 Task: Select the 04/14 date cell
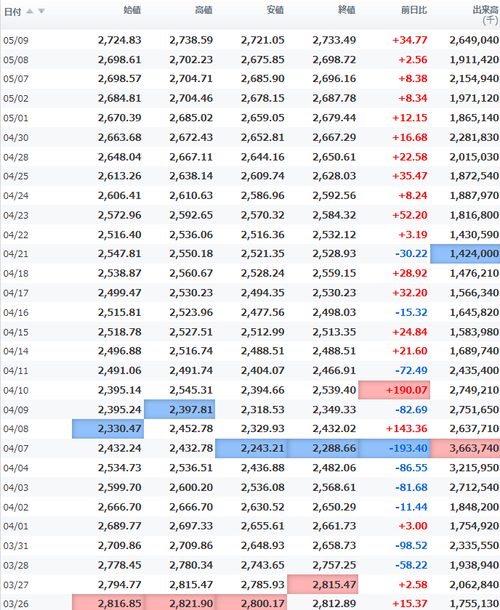(x=16, y=351)
